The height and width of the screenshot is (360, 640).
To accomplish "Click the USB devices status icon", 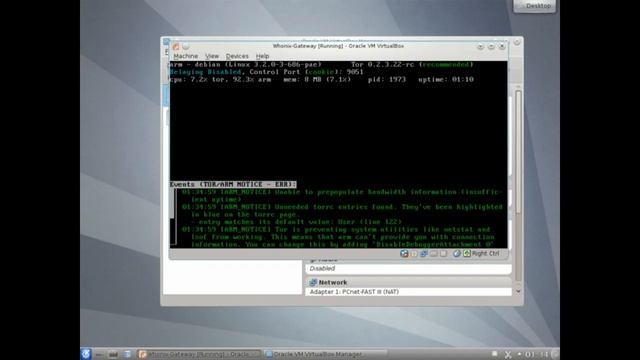I will [433, 253].
